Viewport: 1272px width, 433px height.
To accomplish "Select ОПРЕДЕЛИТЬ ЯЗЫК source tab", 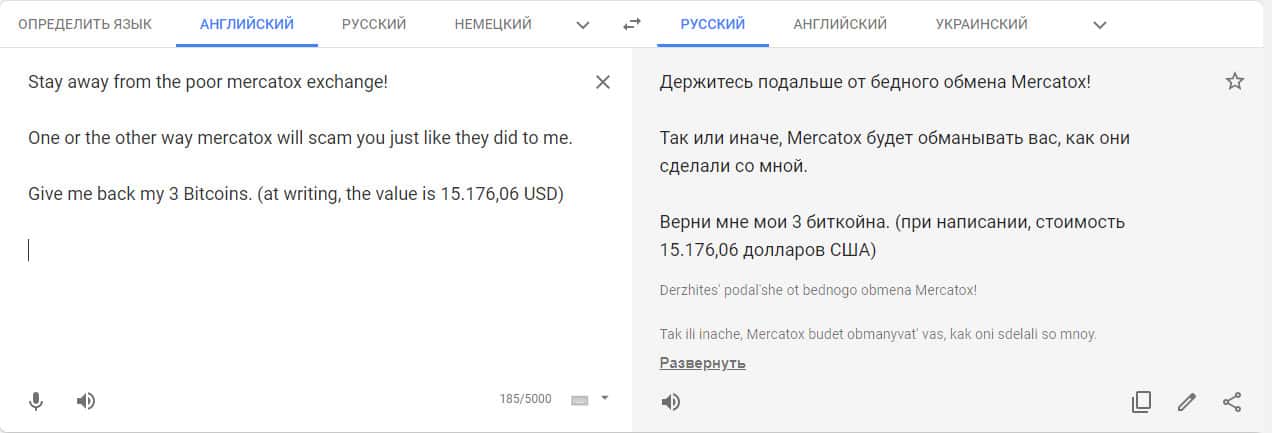I will click(85, 24).
